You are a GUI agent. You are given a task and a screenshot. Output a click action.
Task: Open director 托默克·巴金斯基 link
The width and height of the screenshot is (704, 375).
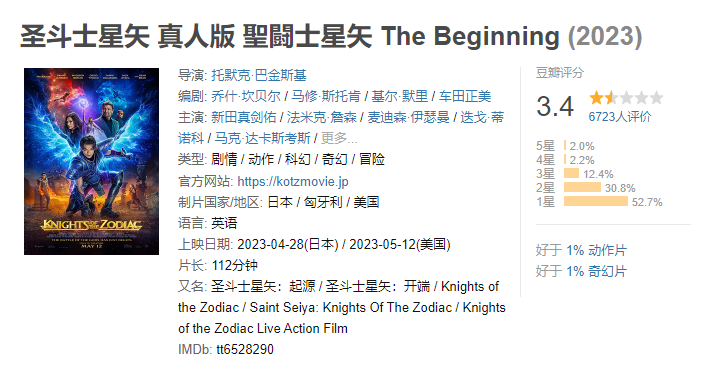(259, 75)
